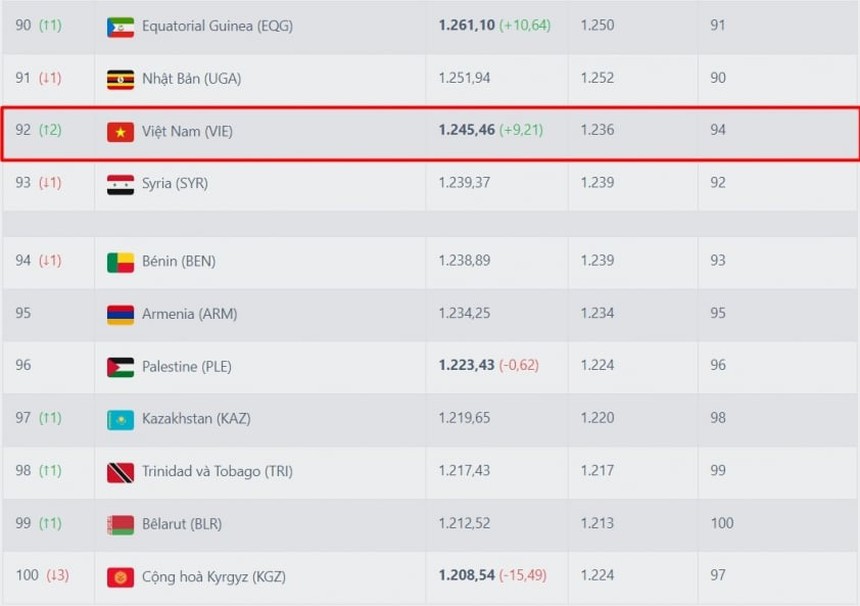The height and width of the screenshot is (606, 860).
Task: Click Vietnam's points value 1.245,46
Action: (x=466, y=130)
